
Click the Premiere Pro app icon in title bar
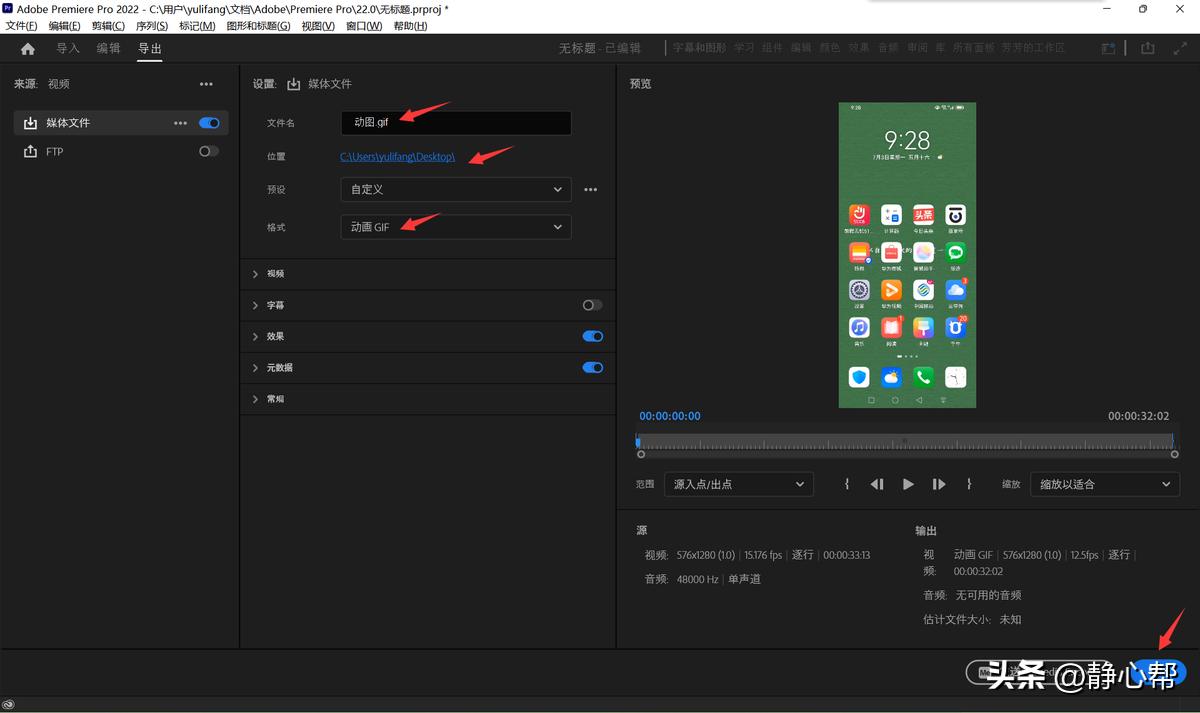[8, 8]
